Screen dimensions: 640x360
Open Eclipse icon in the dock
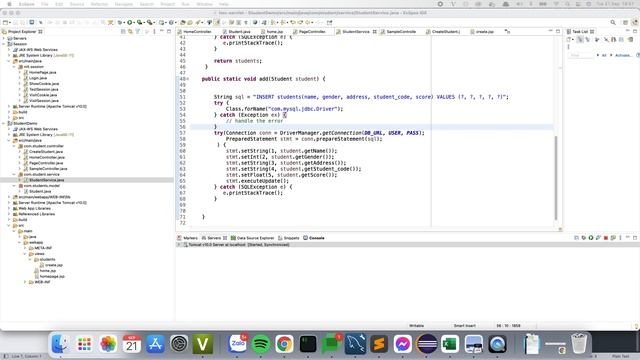tap(426, 344)
